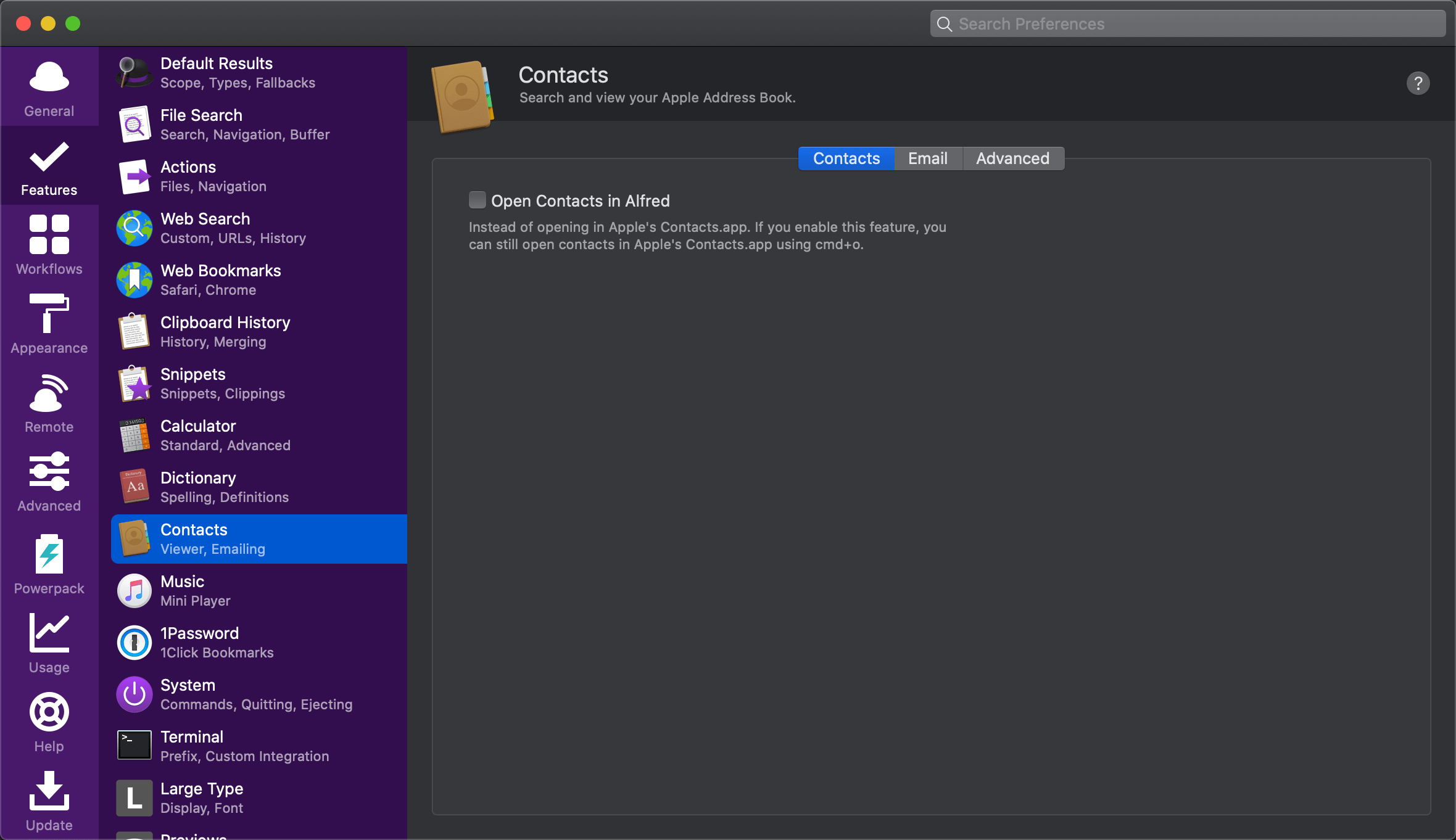This screenshot has width=1456, height=840.
Task: Open Advanced sliders section
Action: (x=49, y=482)
